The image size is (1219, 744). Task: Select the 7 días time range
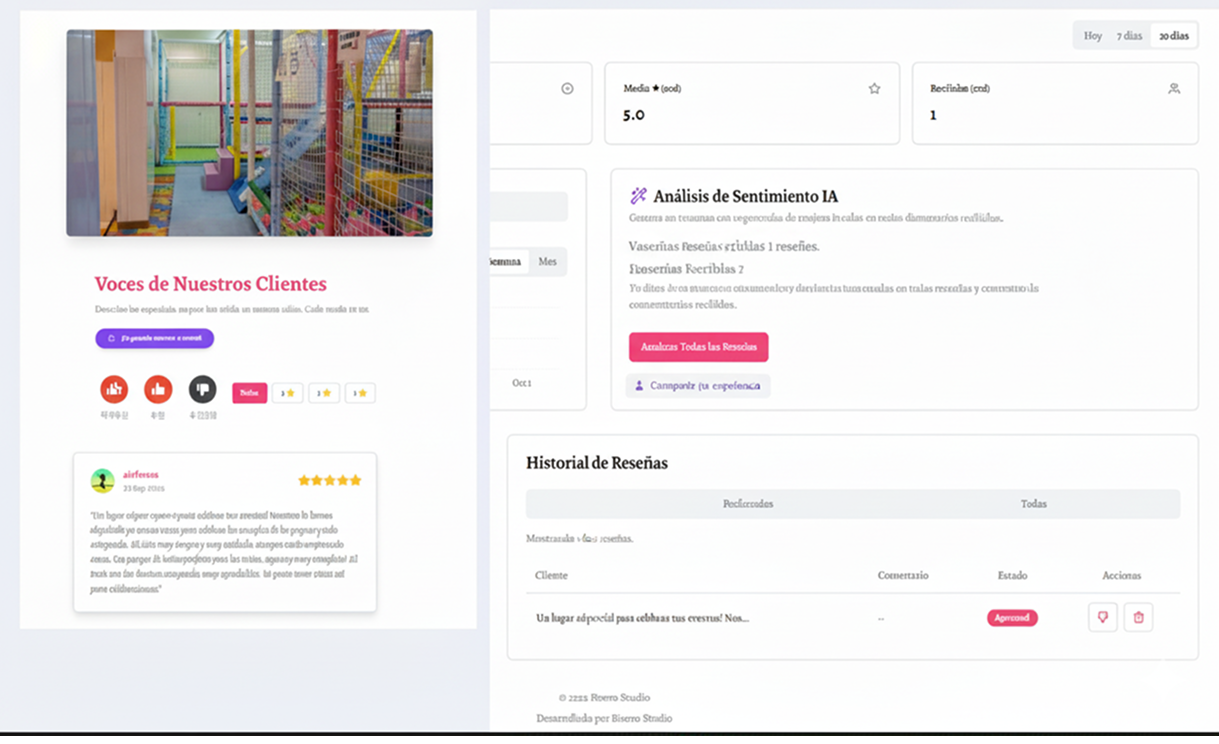coord(1129,36)
